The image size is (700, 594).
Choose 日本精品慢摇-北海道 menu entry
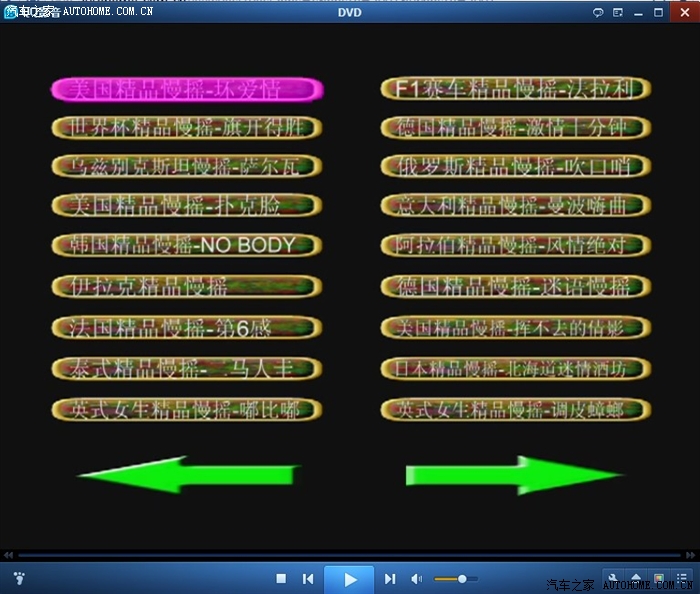515,368
